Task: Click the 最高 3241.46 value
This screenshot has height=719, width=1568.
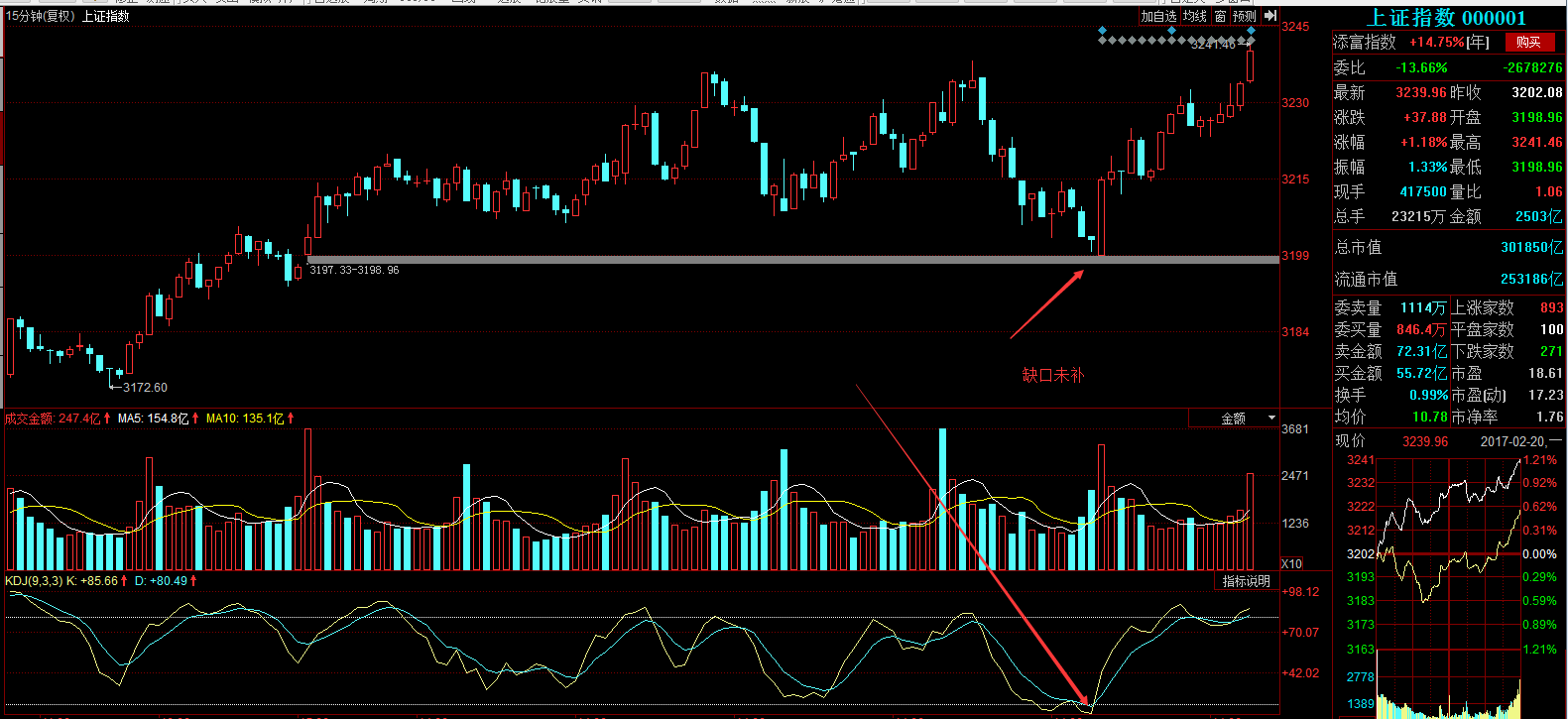Action: (1537, 142)
